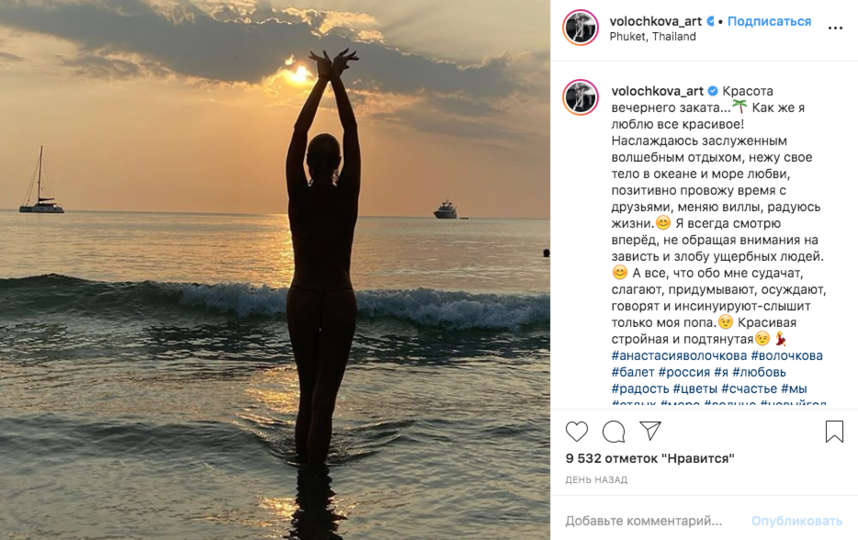The width and height of the screenshot is (858, 540).
Task: Click the comment speech bubble icon
Action: click(614, 431)
